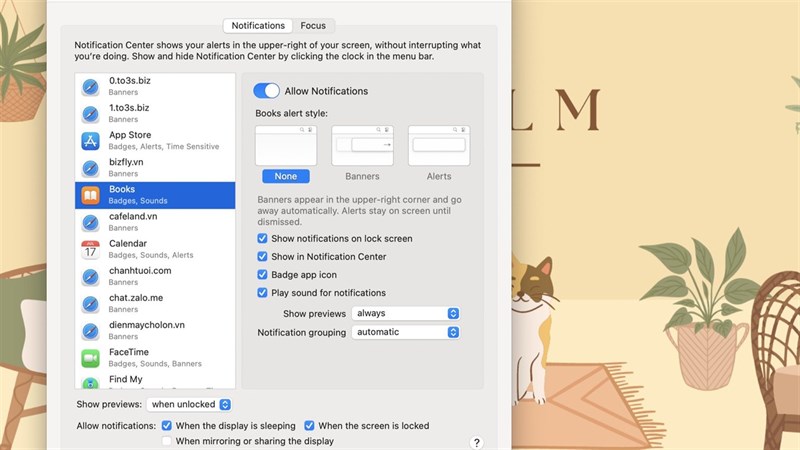Viewport: 800px width, 450px height.
Task: Click the Safari icon beside chat.zalo.me
Action: (x=90, y=304)
